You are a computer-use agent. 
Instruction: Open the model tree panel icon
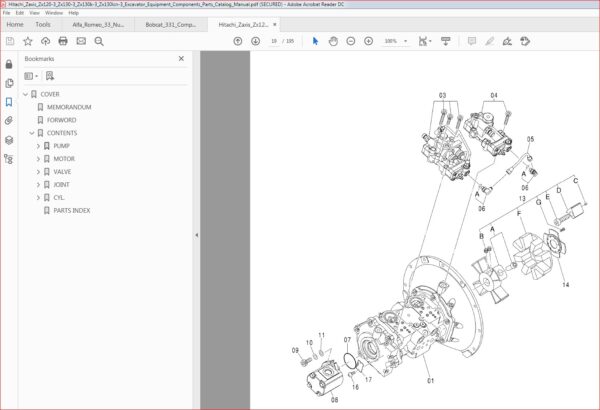coord(8,159)
